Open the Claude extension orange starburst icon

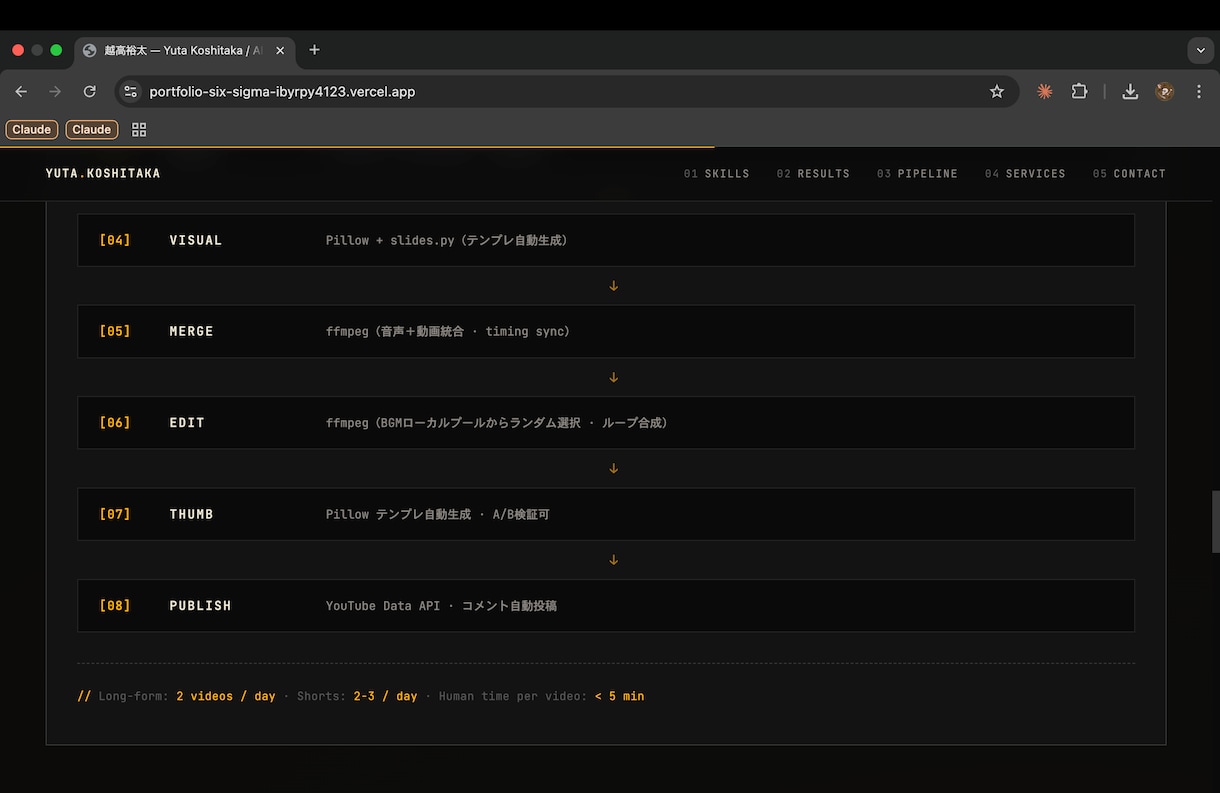tap(1045, 92)
